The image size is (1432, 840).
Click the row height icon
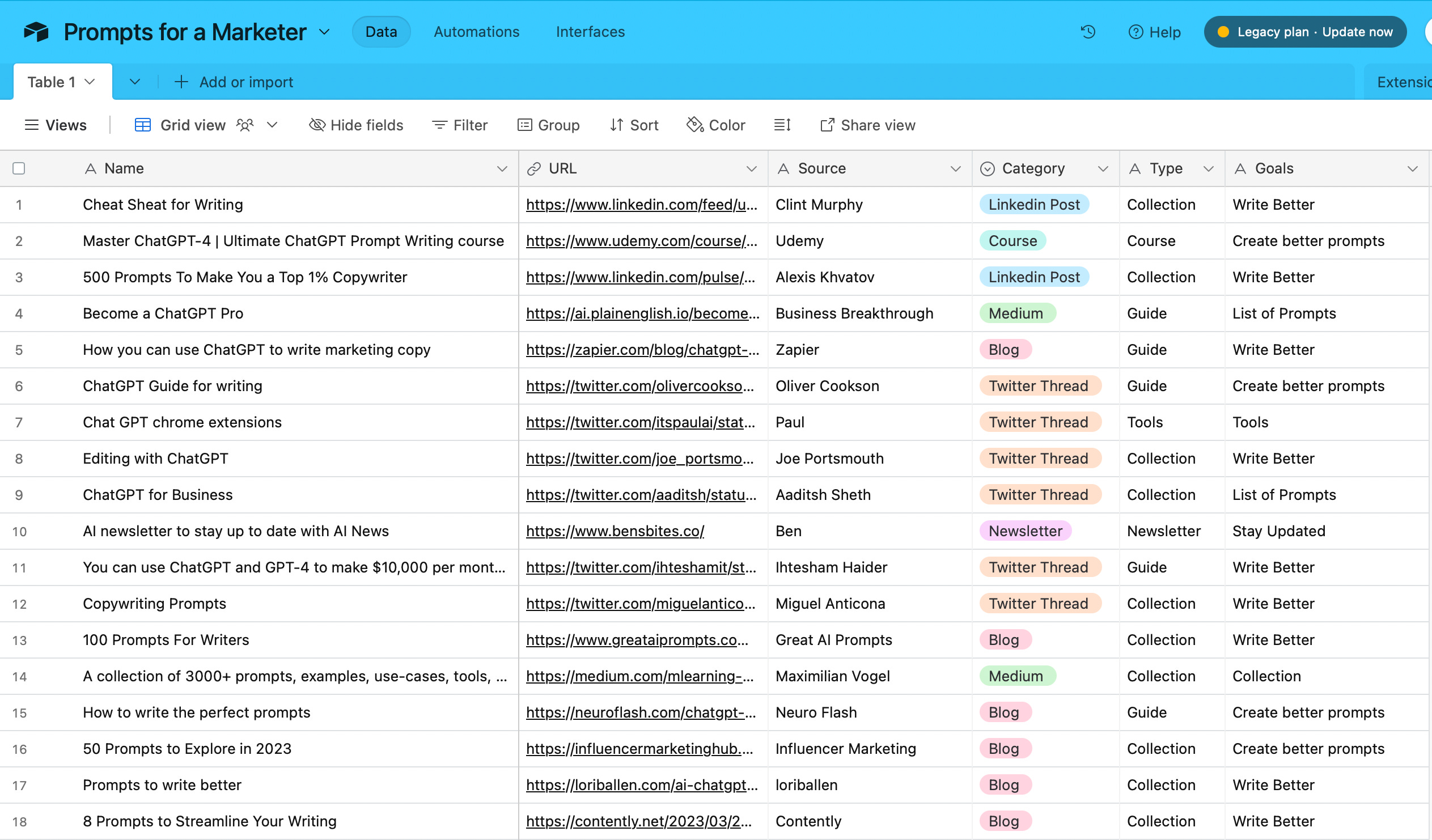(x=782, y=125)
